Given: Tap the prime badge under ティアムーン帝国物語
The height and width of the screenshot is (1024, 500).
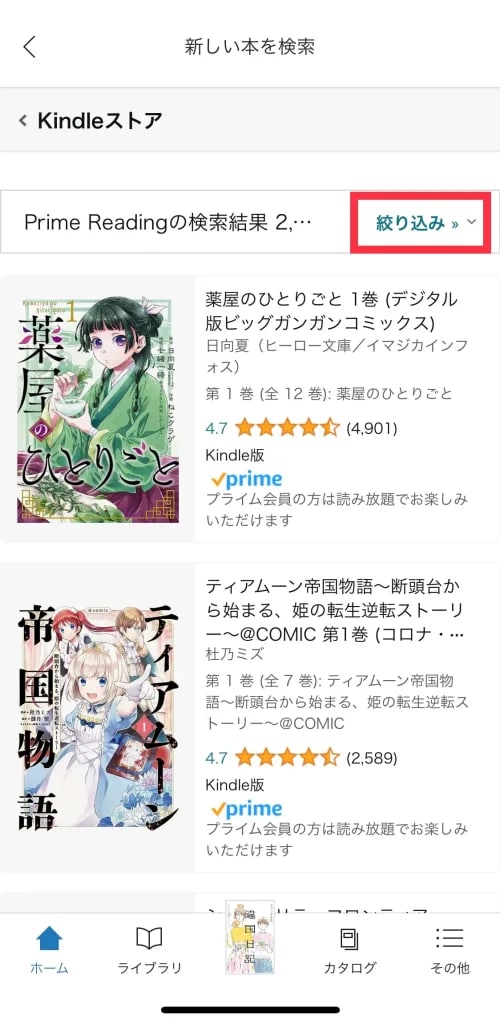Looking at the screenshot, I should [247, 808].
